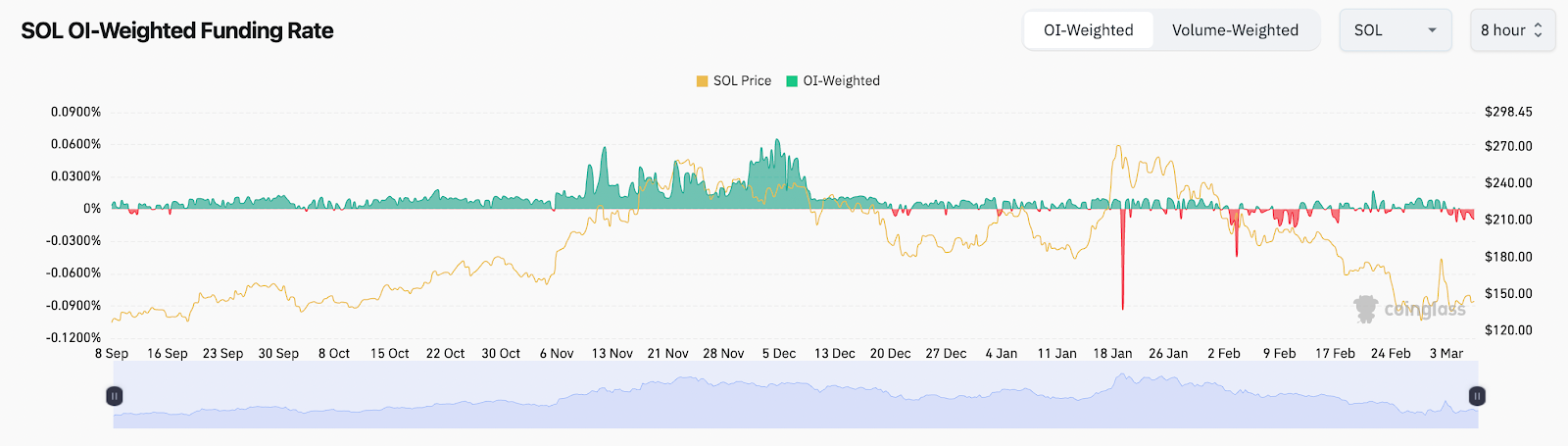This screenshot has width=1568, height=446.
Task: Click the SOL dropdown caret arrow
Action: 1432,30
